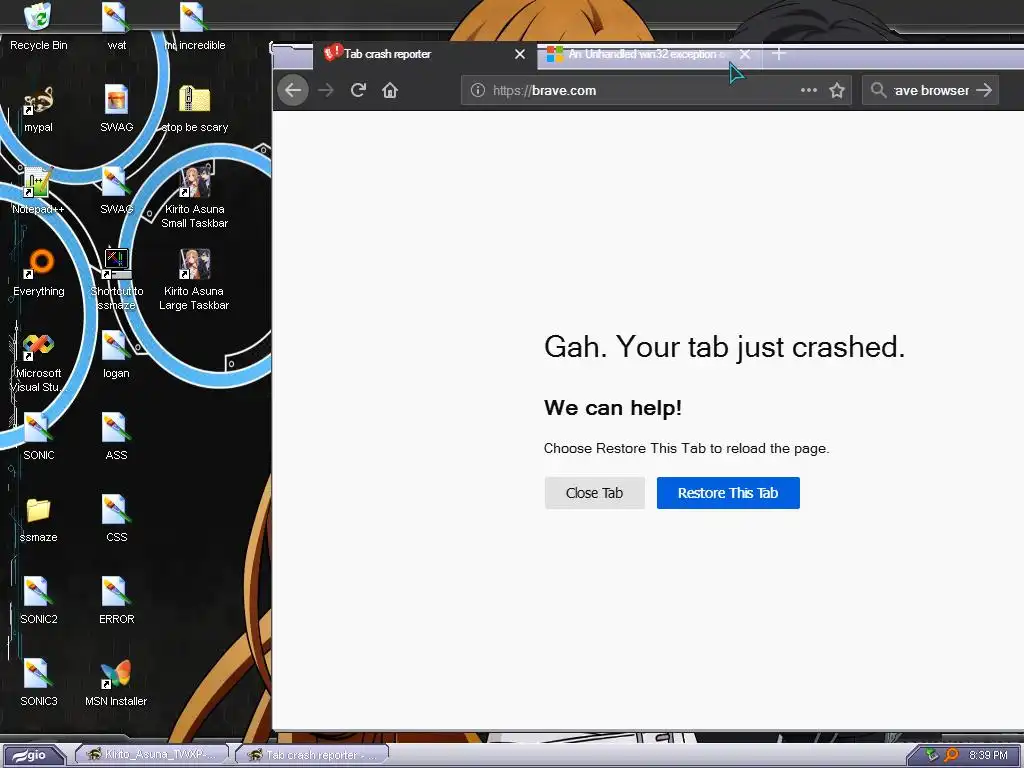The width and height of the screenshot is (1024, 768).
Task: Go to the browser home page icon
Action: (x=390, y=90)
